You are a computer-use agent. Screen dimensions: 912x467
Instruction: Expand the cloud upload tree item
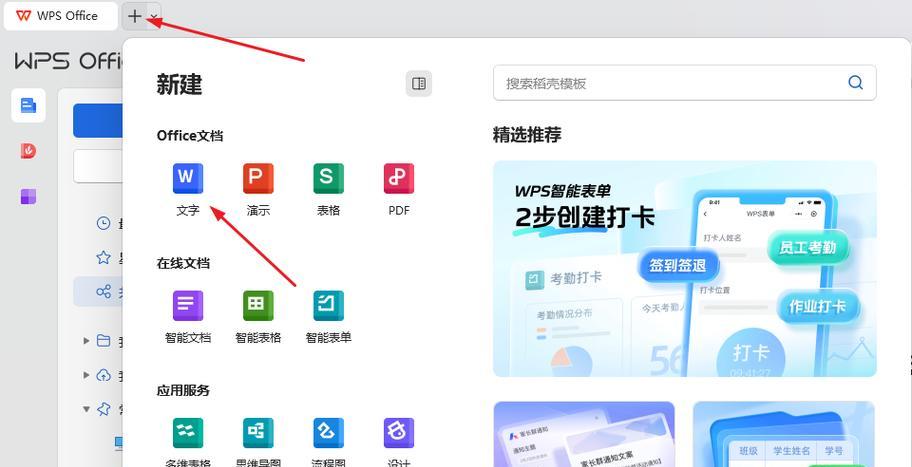(x=86, y=375)
